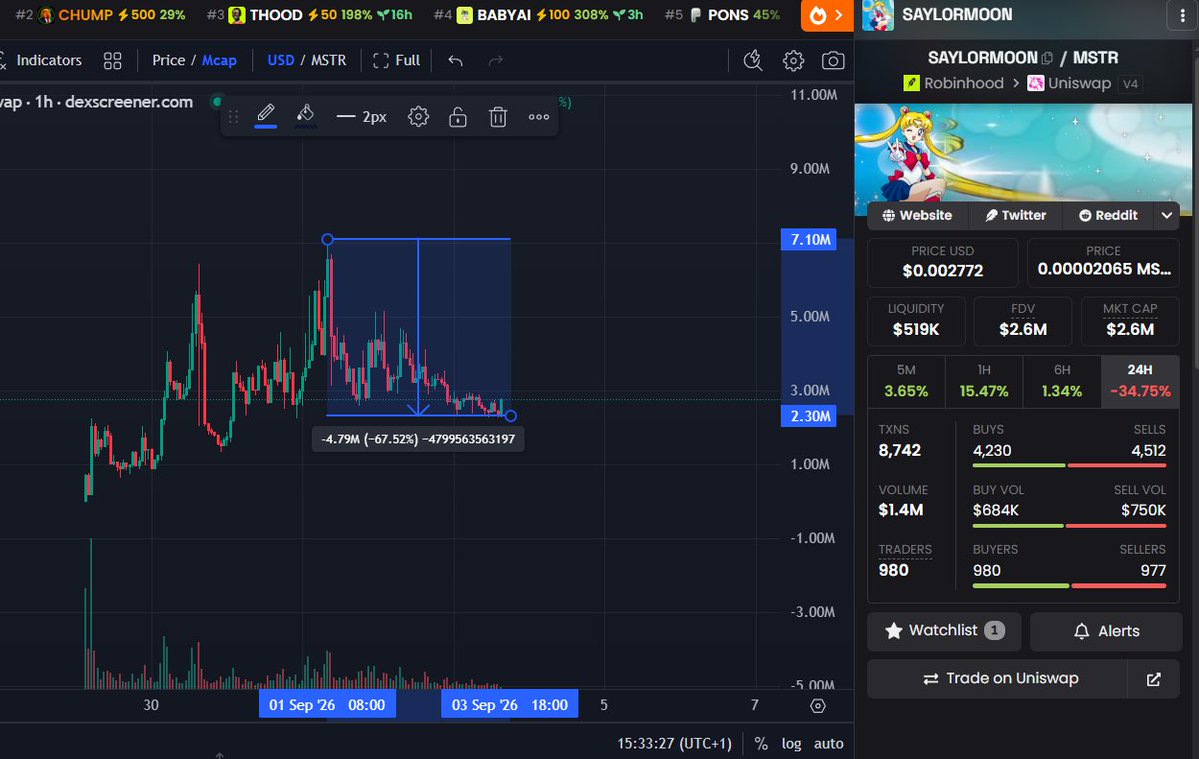Open drawing settings gear in floating toolbar
This screenshot has width=1199, height=759.
(418, 117)
